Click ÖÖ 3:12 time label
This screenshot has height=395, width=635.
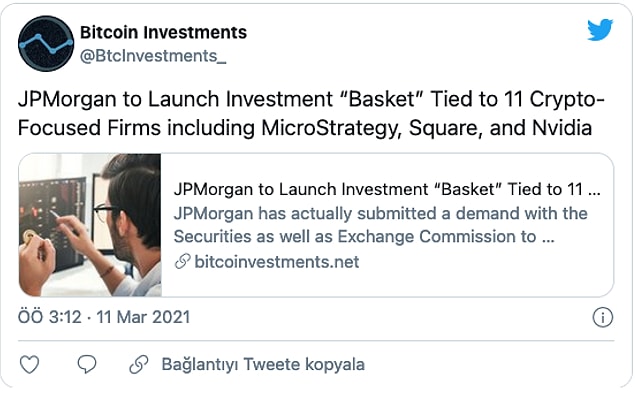pos(50,317)
